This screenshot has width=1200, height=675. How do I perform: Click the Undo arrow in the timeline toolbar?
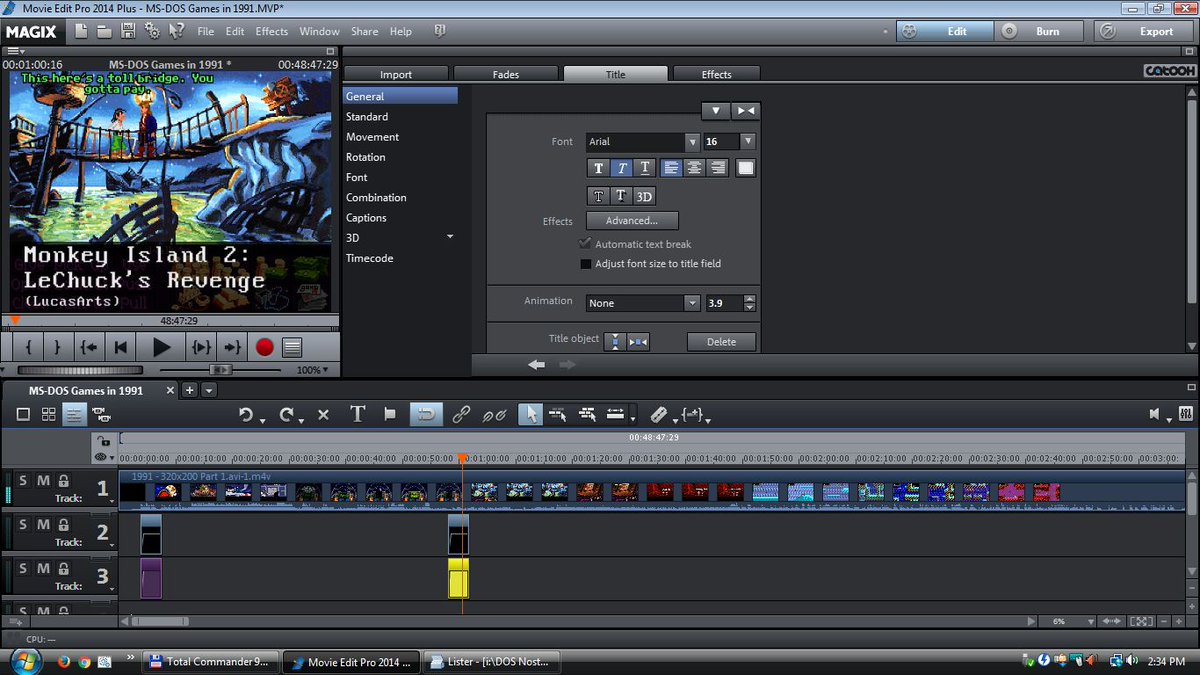[245, 414]
